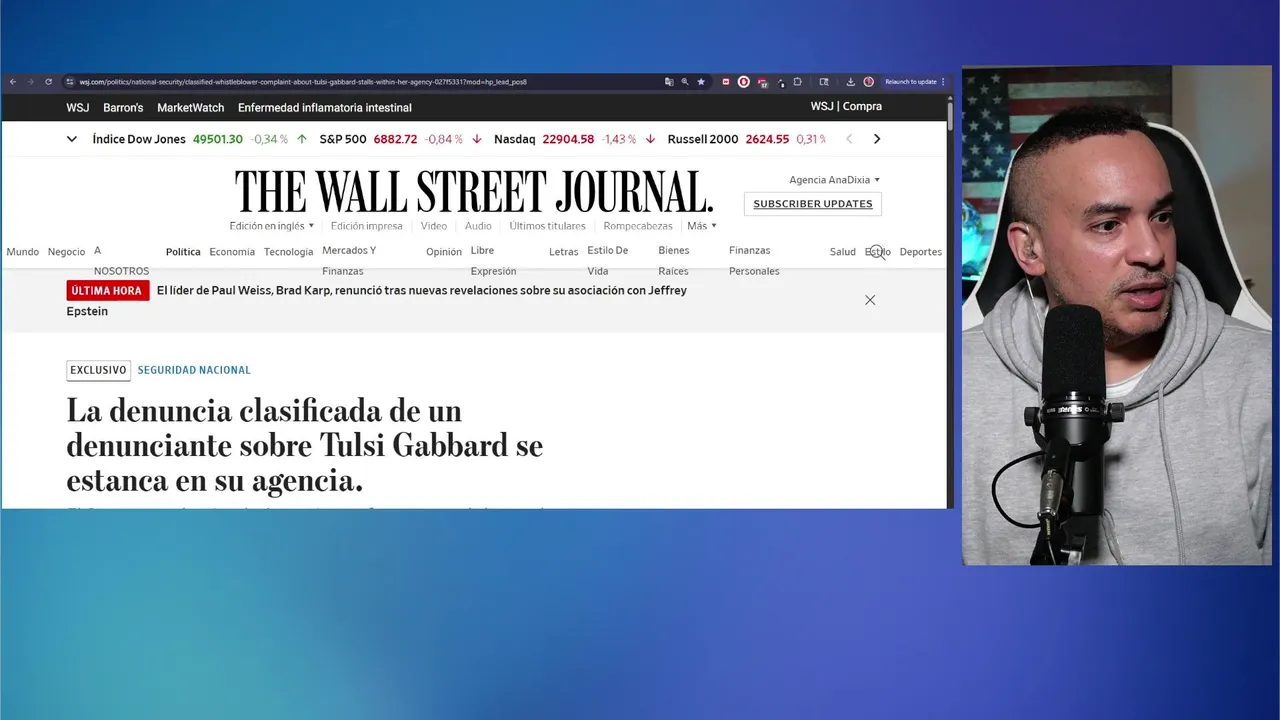Image resolution: width=1280 pixels, height=720 pixels.
Task: Select Mercados Y Finanzas in navigation
Action: pyautogui.click(x=349, y=261)
